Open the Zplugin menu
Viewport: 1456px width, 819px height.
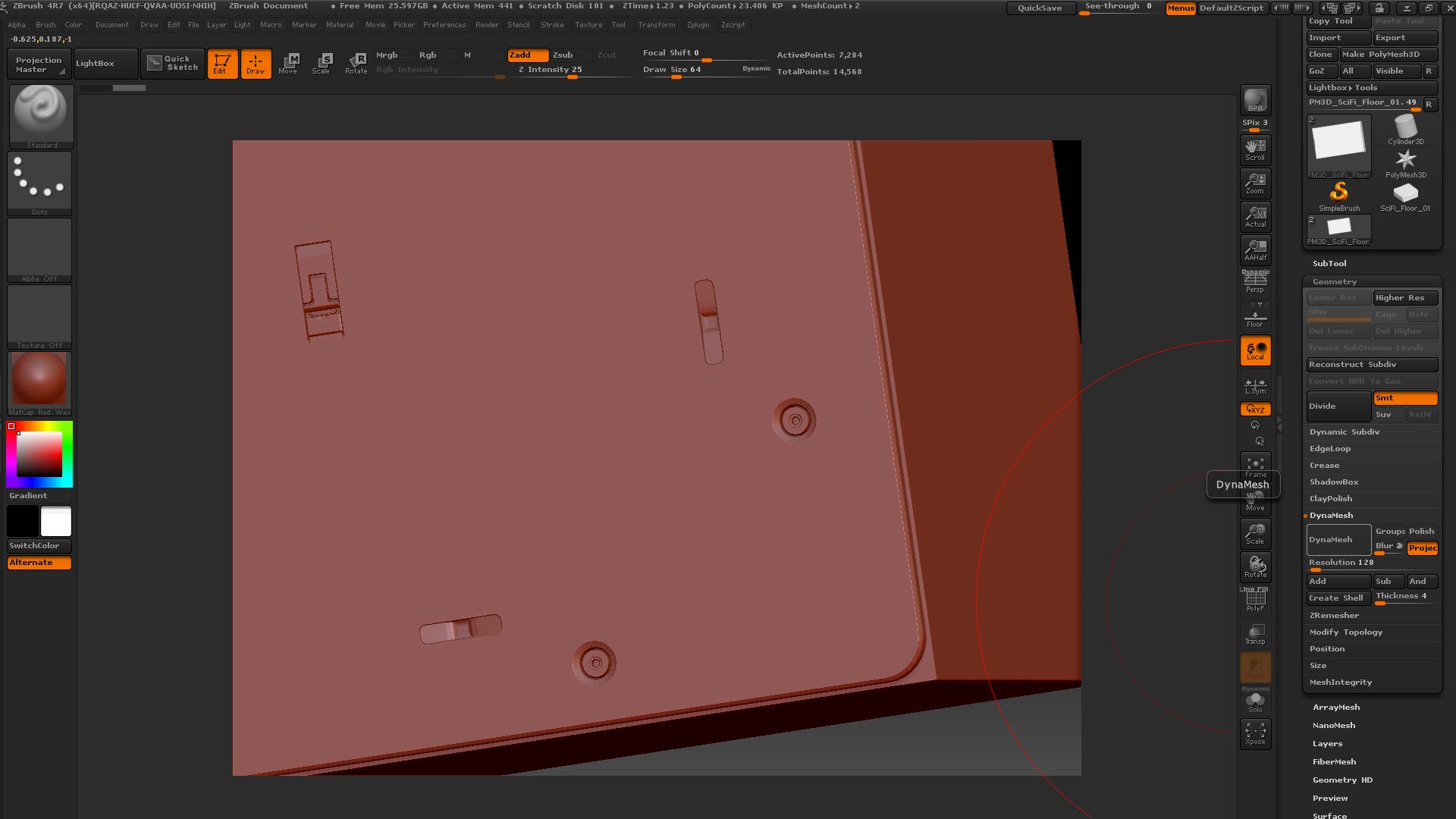point(698,24)
